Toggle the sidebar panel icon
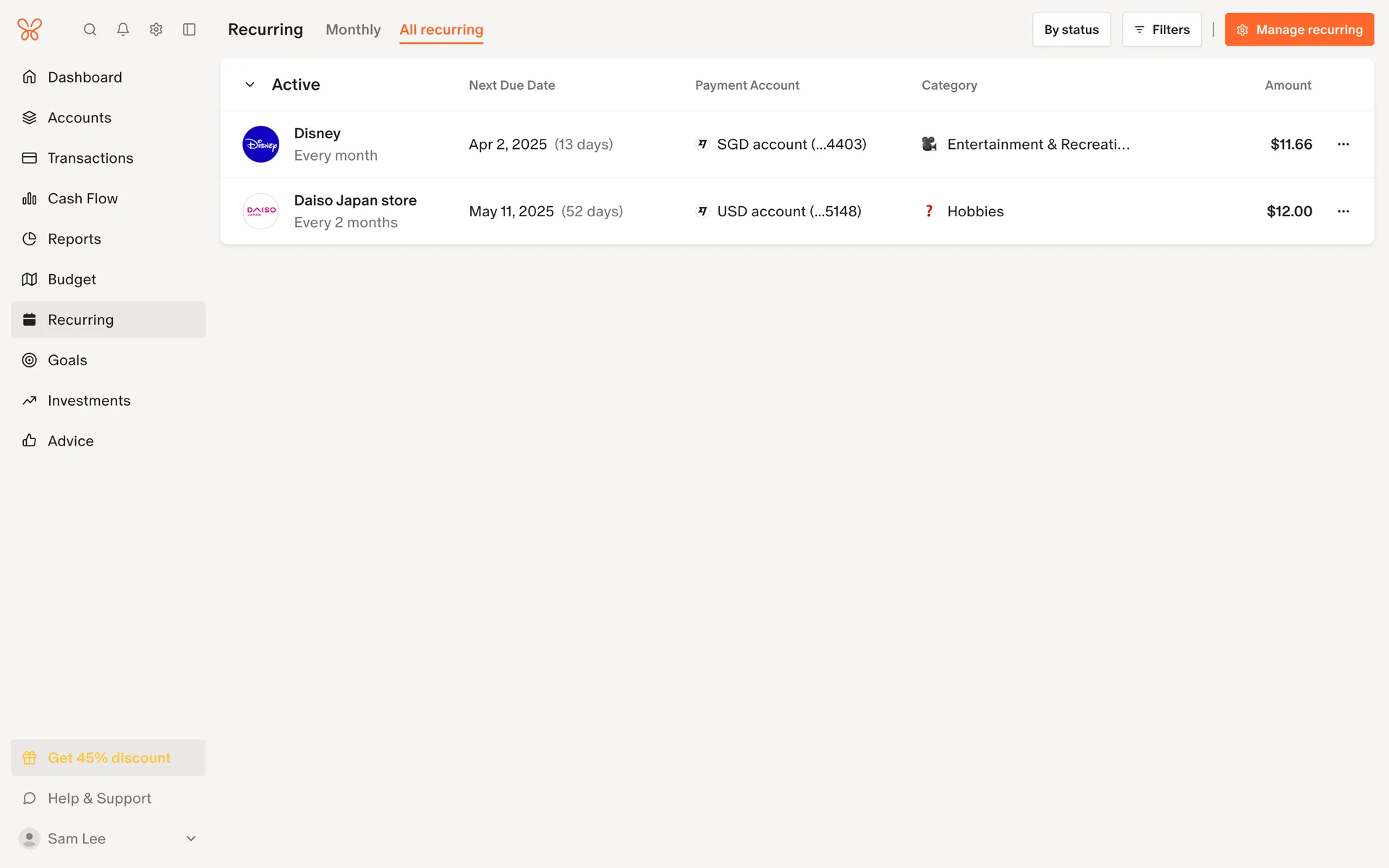 click(x=190, y=30)
